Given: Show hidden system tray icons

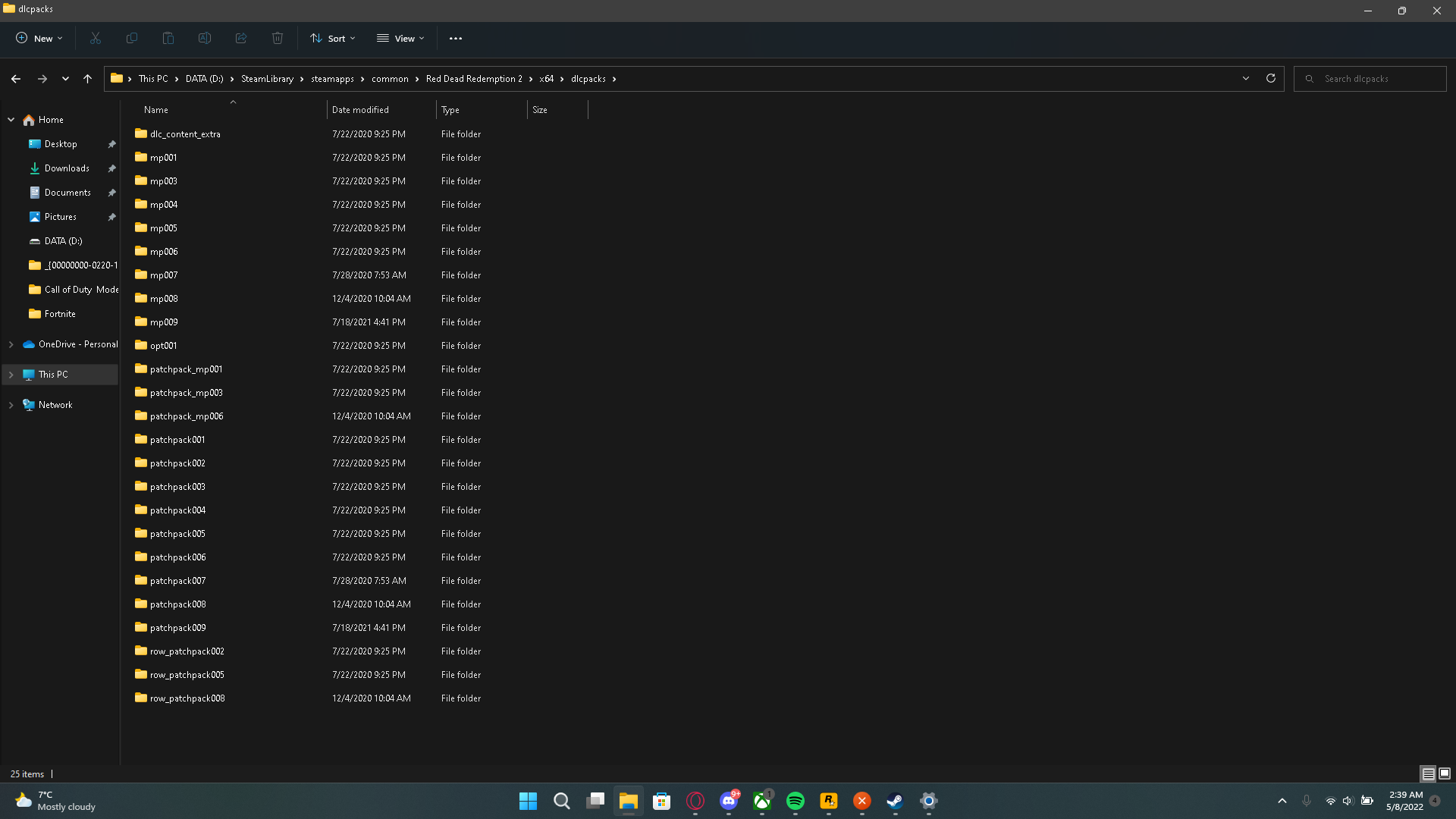Looking at the screenshot, I should [x=1282, y=801].
